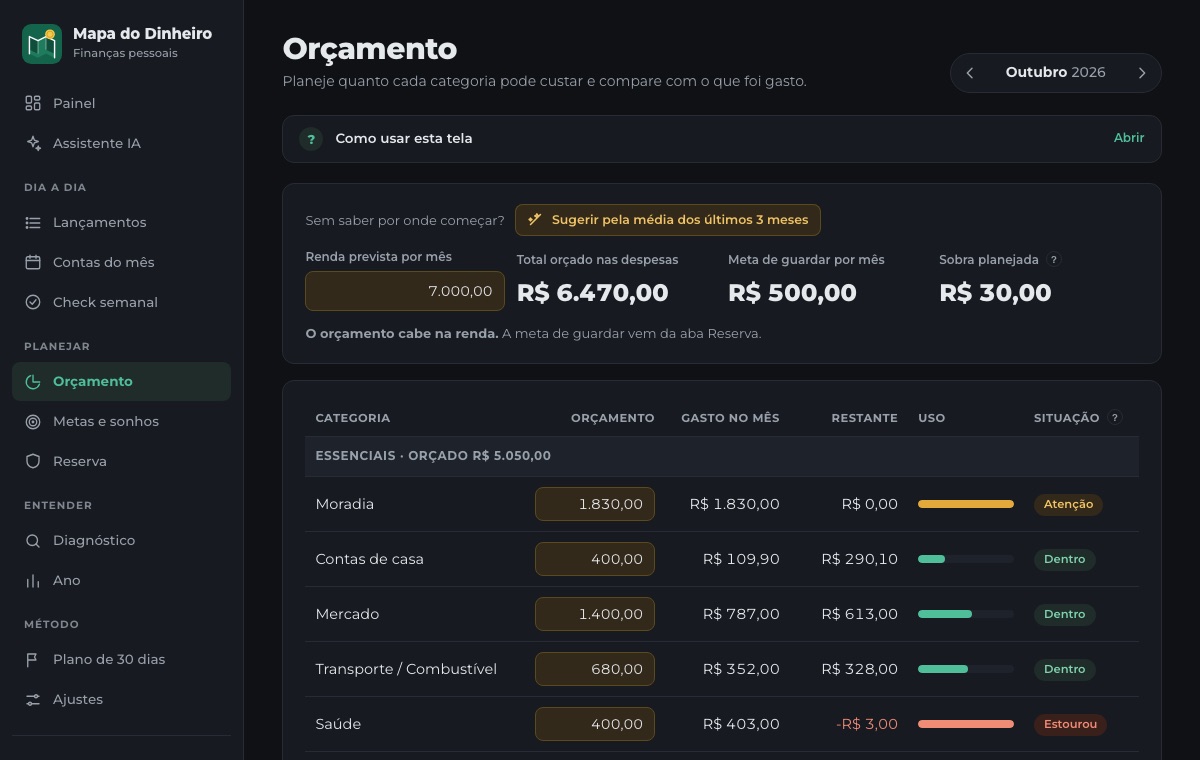Open the Diagnóstico page

tap(121, 540)
